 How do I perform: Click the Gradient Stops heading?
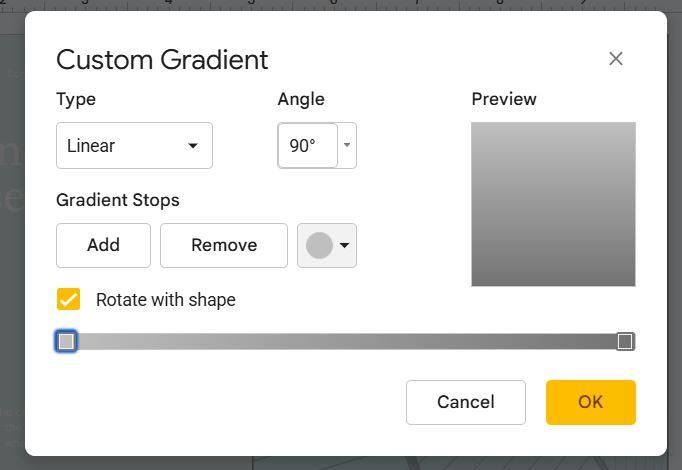point(118,200)
